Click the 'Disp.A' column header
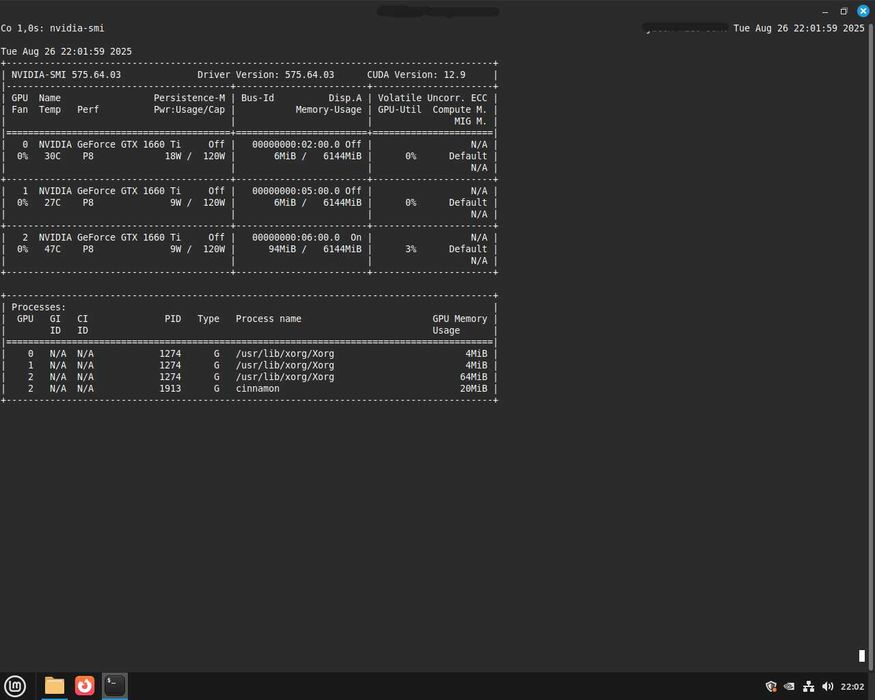This screenshot has height=700, width=875. click(345, 98)
